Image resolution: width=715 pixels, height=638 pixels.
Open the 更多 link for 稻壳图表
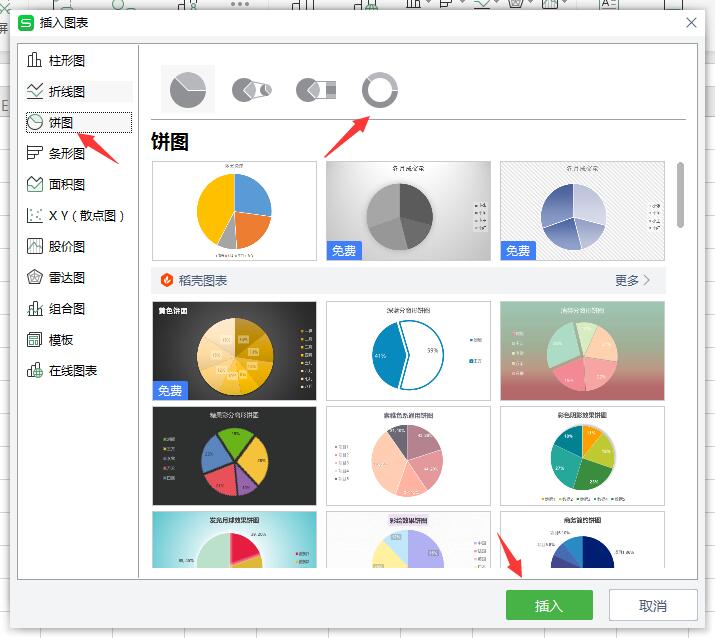[627, 280]
